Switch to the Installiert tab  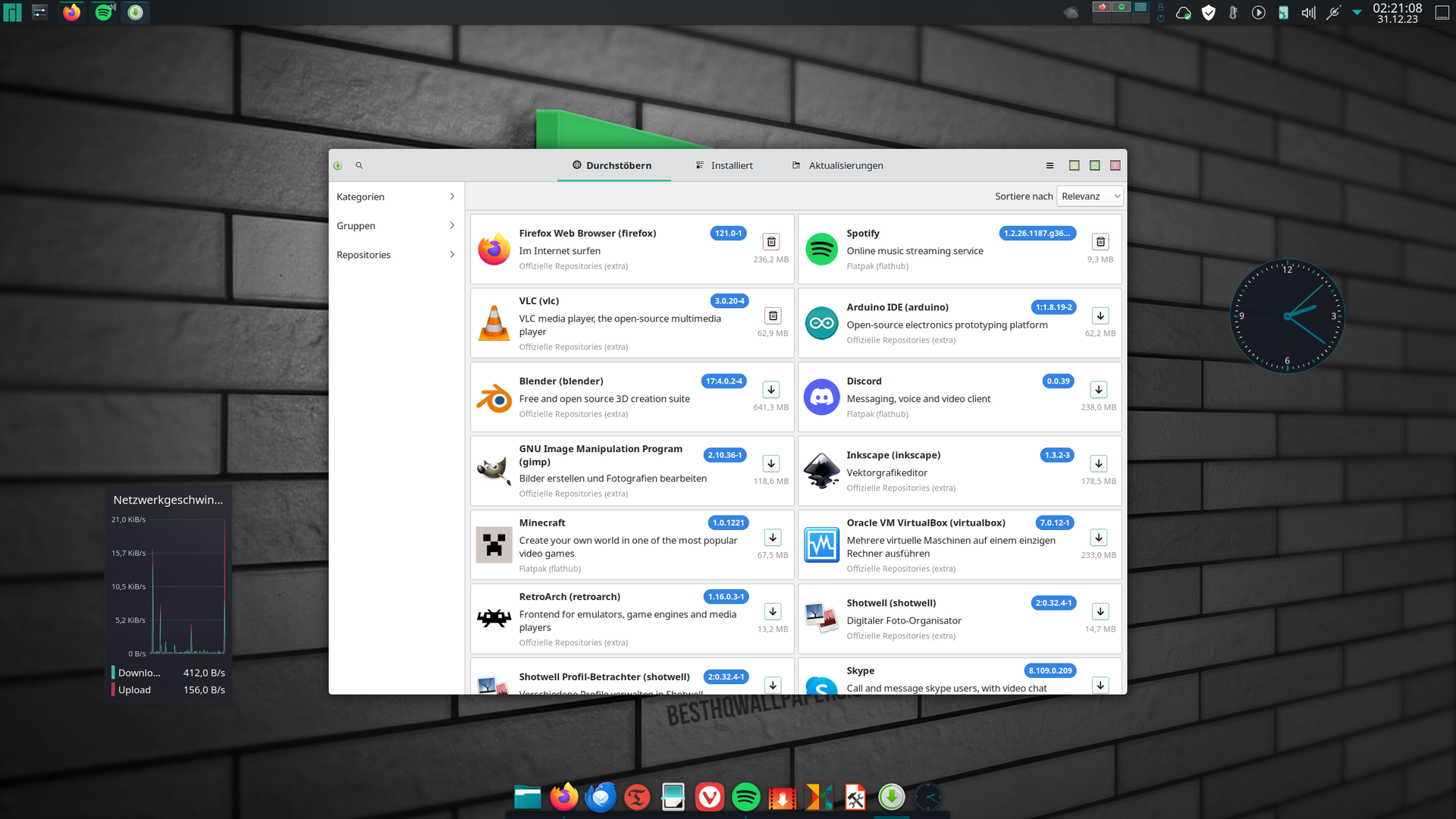point(724,165)
